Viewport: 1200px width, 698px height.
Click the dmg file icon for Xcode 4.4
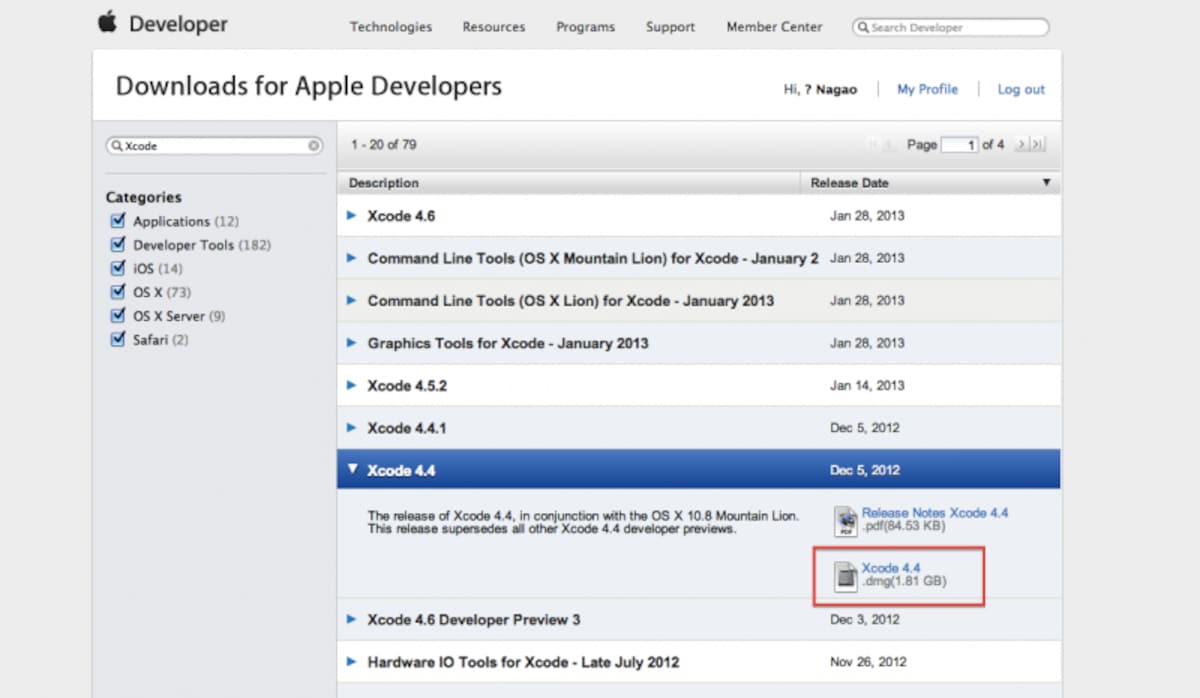click(846, 576)
